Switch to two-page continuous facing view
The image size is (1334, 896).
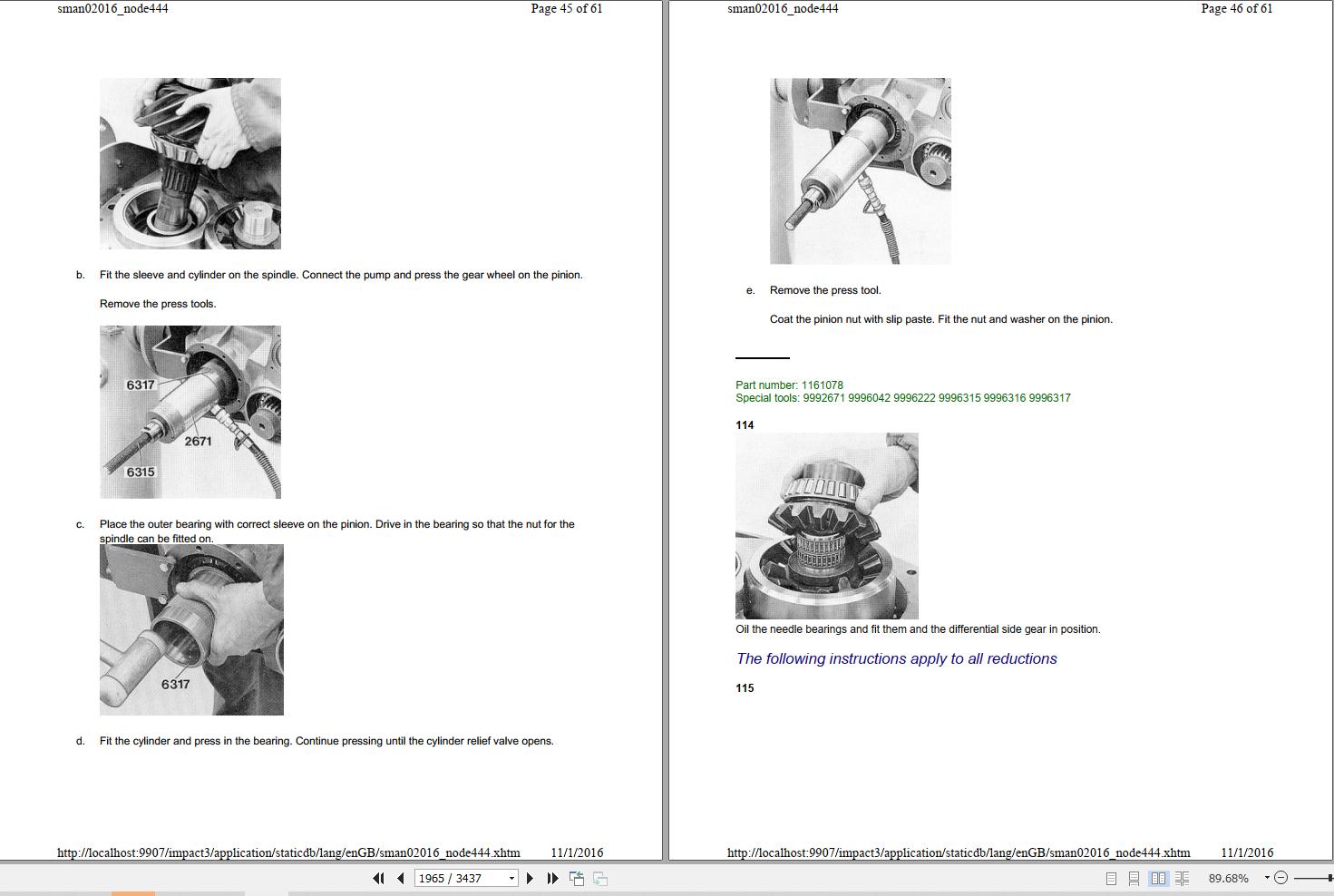1182,878
